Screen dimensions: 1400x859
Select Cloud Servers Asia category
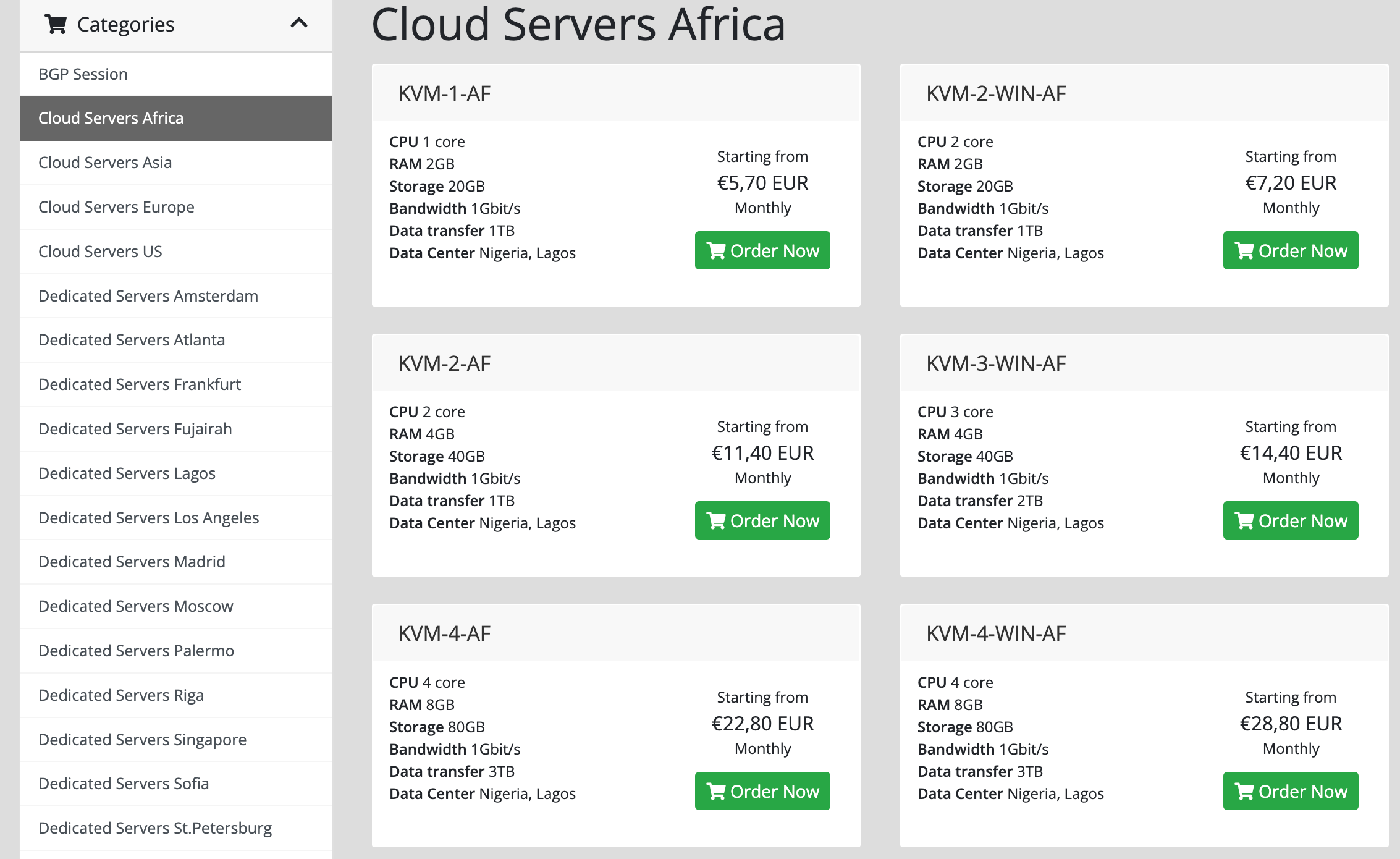click(105, 163)
